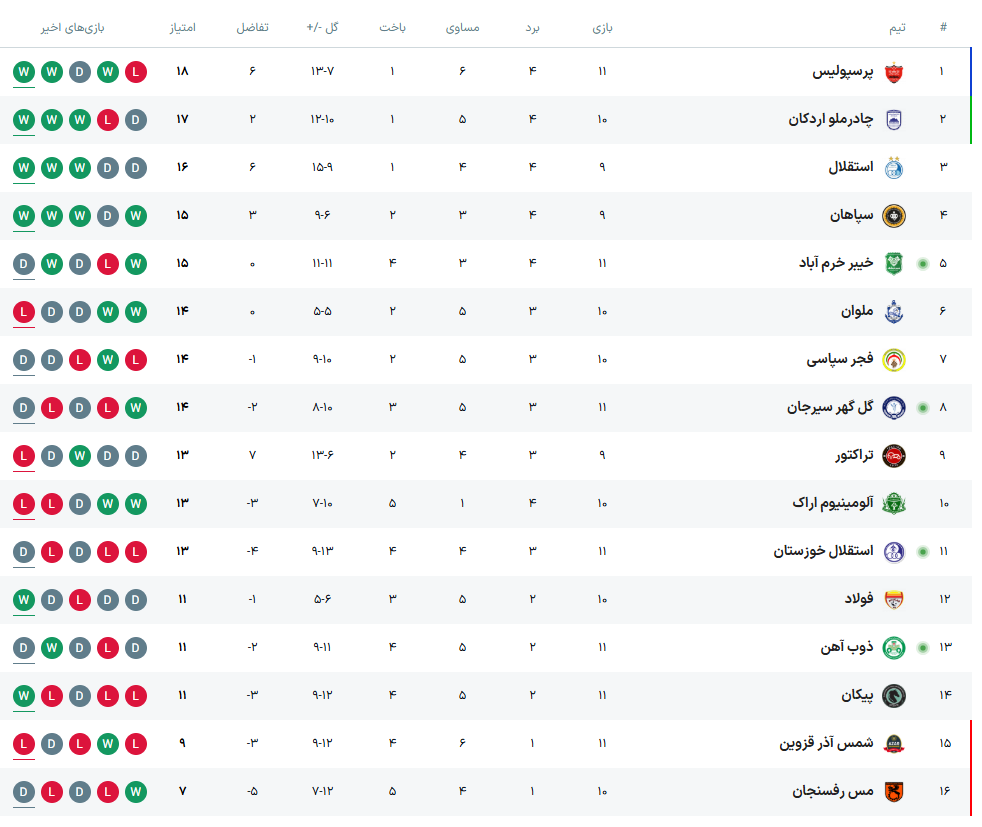Click the Persepolis team logo
Image resolution: width=982 pixels, height=827 pixels.
click(893, 72)
